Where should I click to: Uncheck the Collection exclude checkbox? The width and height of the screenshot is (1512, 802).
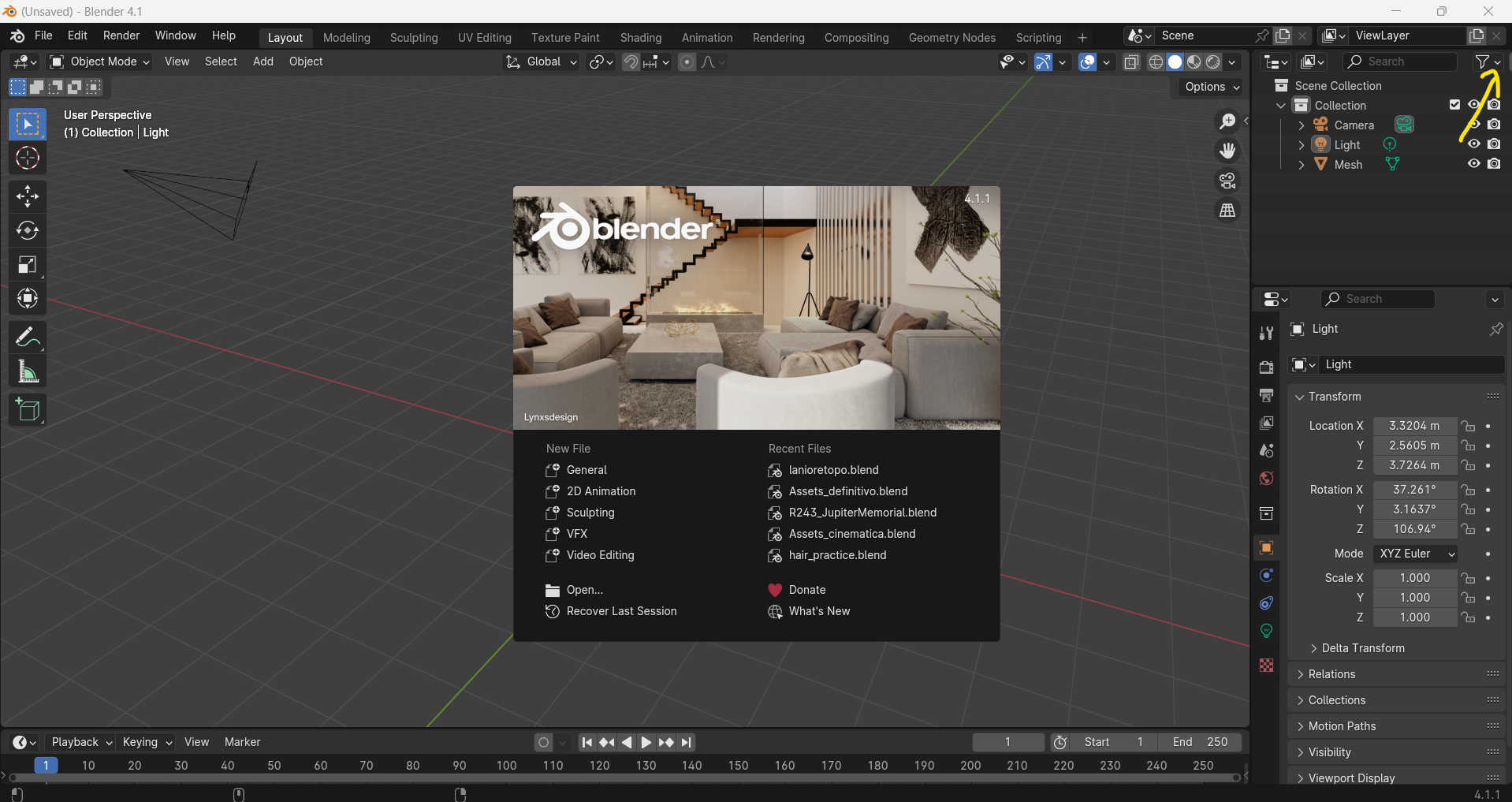1455,105
